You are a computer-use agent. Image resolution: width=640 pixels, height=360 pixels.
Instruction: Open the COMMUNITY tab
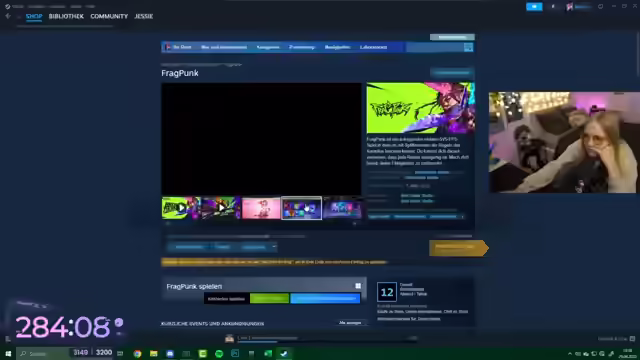pos(109,16)
